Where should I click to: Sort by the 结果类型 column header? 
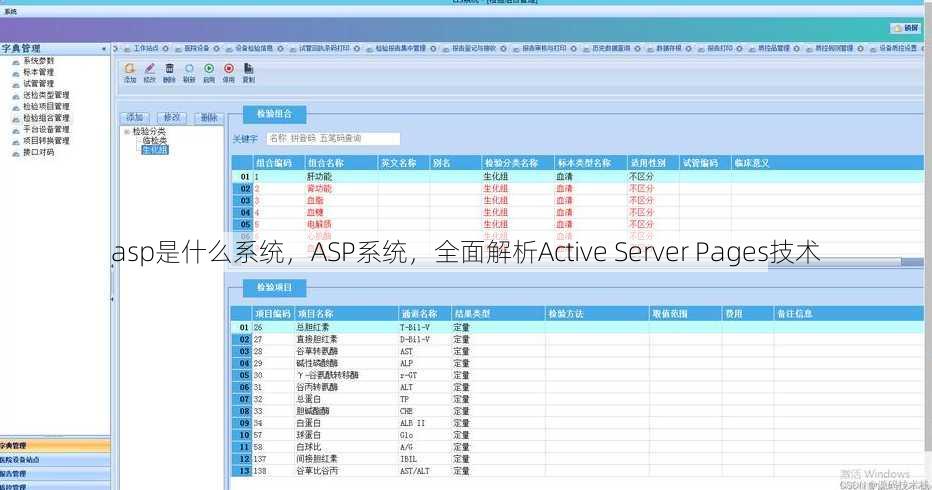click(498, 313)
